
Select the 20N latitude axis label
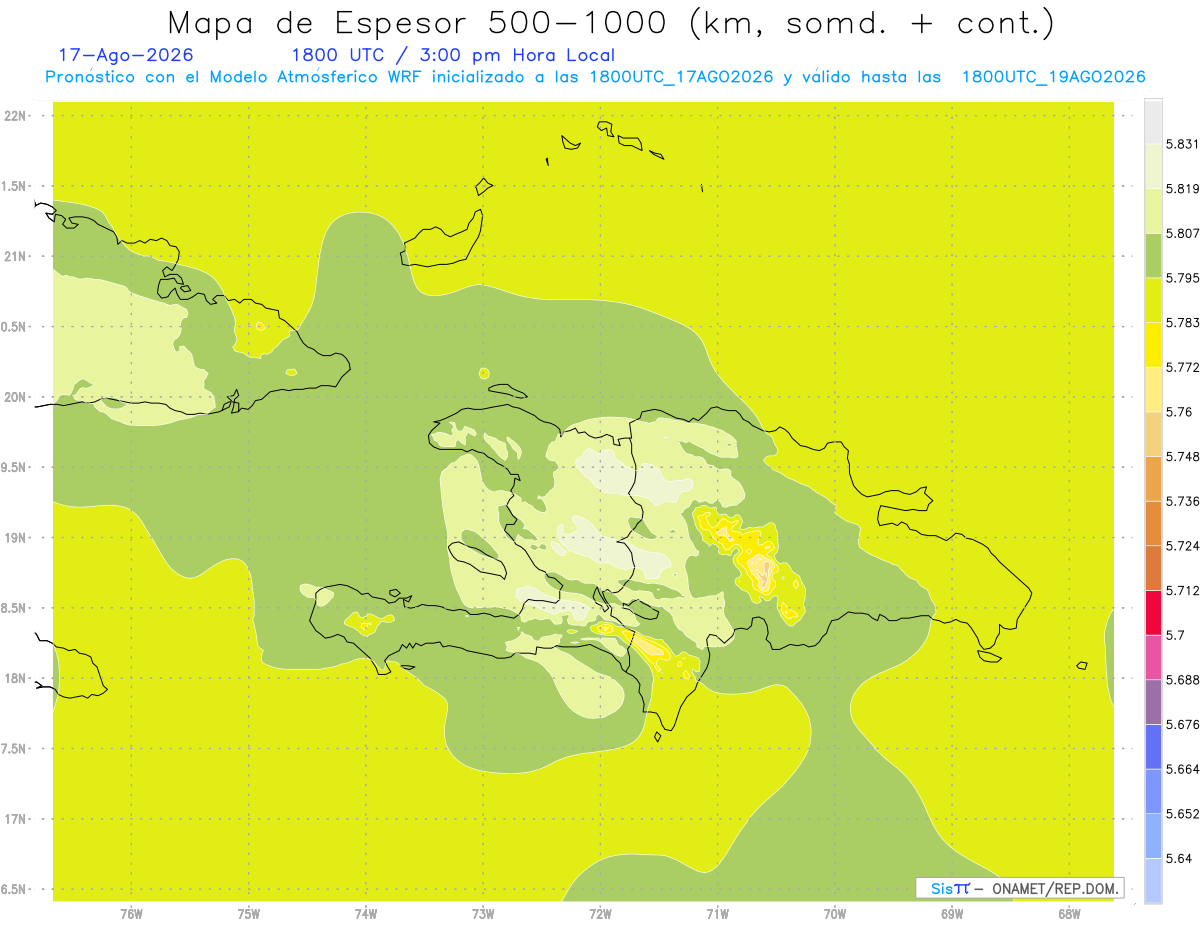pyautogui.click(x=15, y=397)
